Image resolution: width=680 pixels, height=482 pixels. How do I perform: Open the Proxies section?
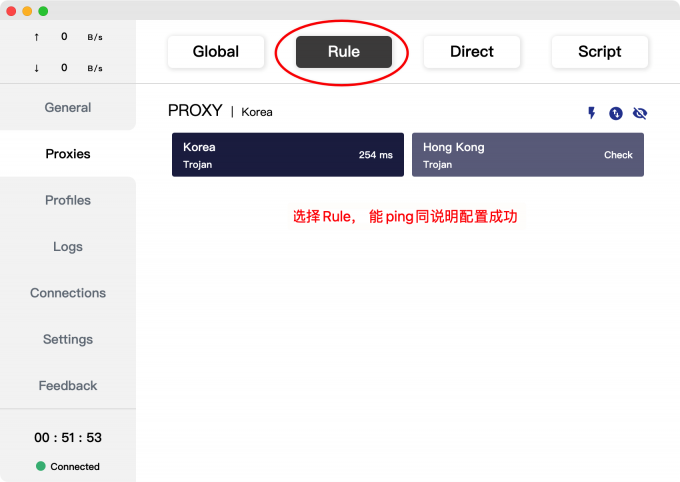(x=68, y=154)
